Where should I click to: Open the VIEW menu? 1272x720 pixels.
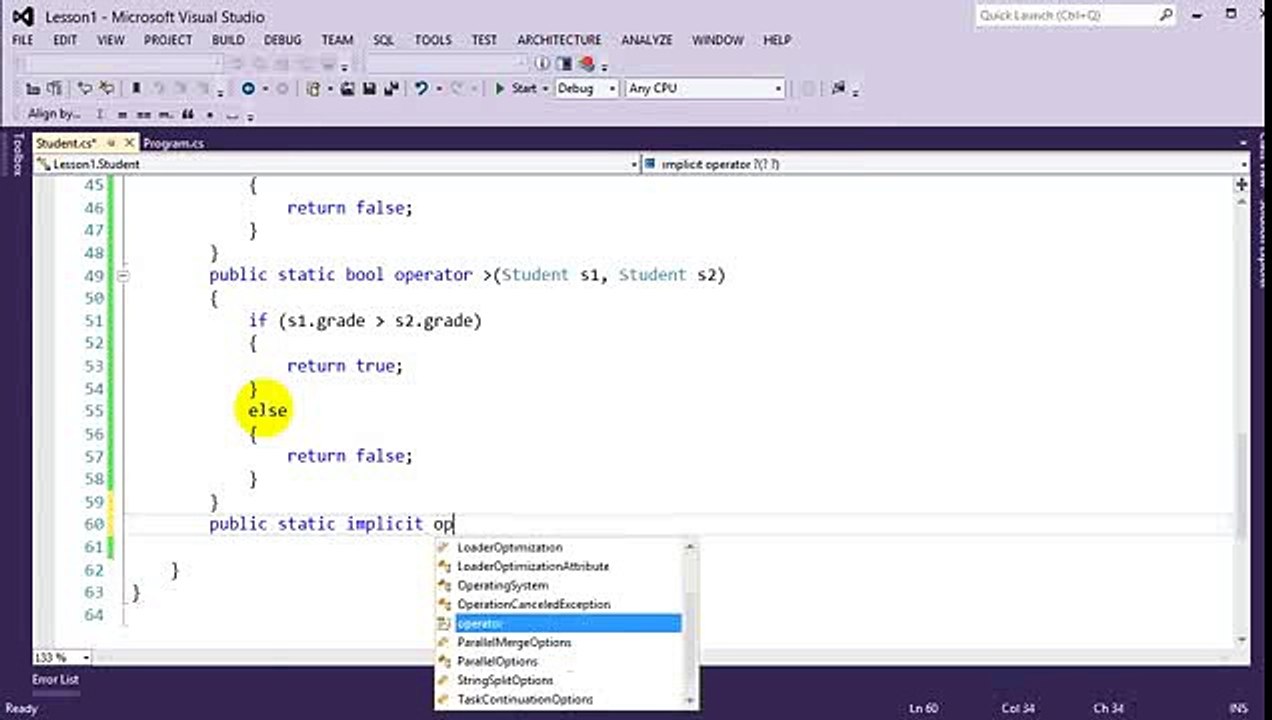[111, 40]
